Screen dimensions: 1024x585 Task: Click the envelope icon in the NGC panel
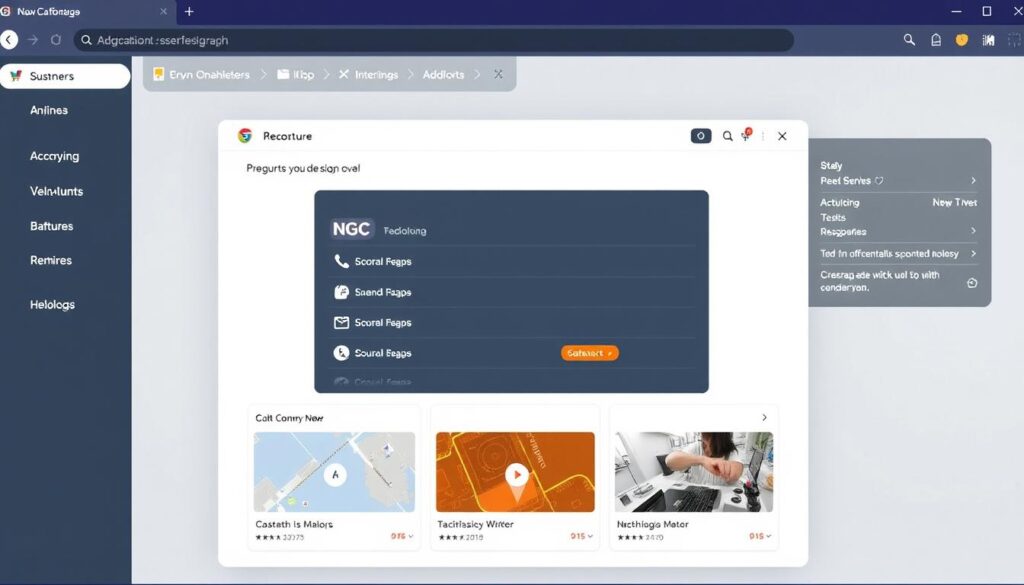340,323
